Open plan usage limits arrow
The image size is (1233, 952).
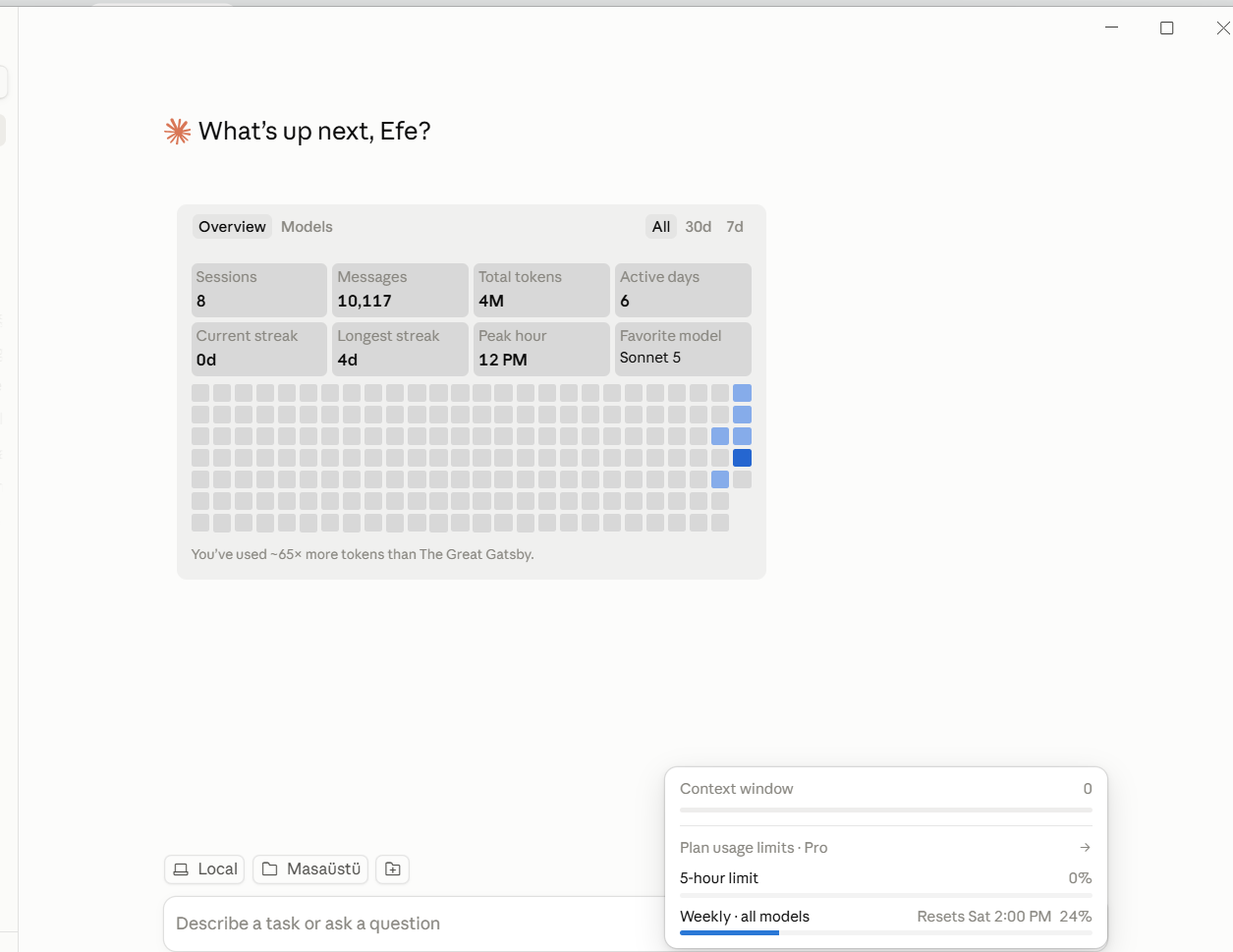1085,847
